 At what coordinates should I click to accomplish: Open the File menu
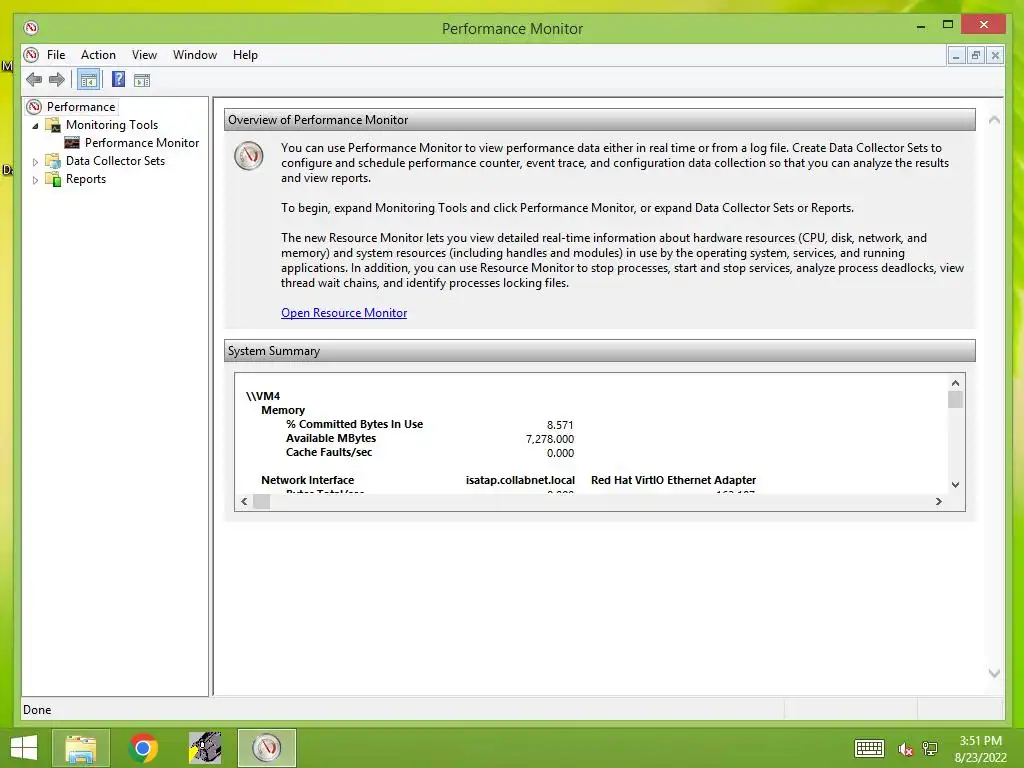pyautogui.click(x=56, y=55)
